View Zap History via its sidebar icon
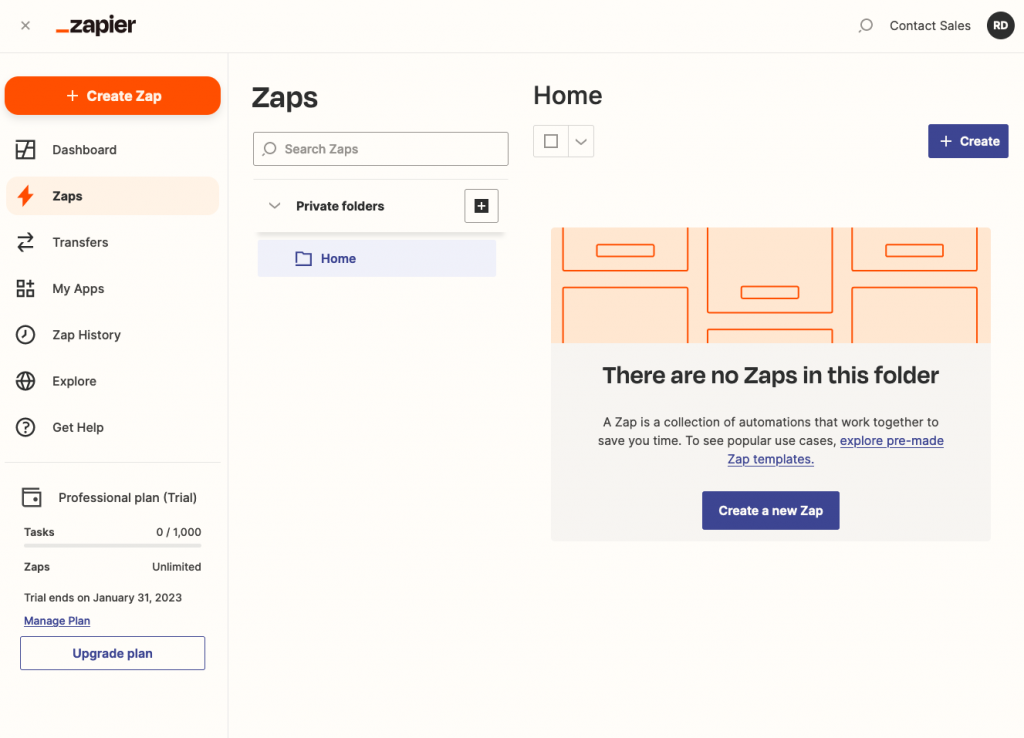Viewport: 1024px width, 738px height. (x=24, y=334)
